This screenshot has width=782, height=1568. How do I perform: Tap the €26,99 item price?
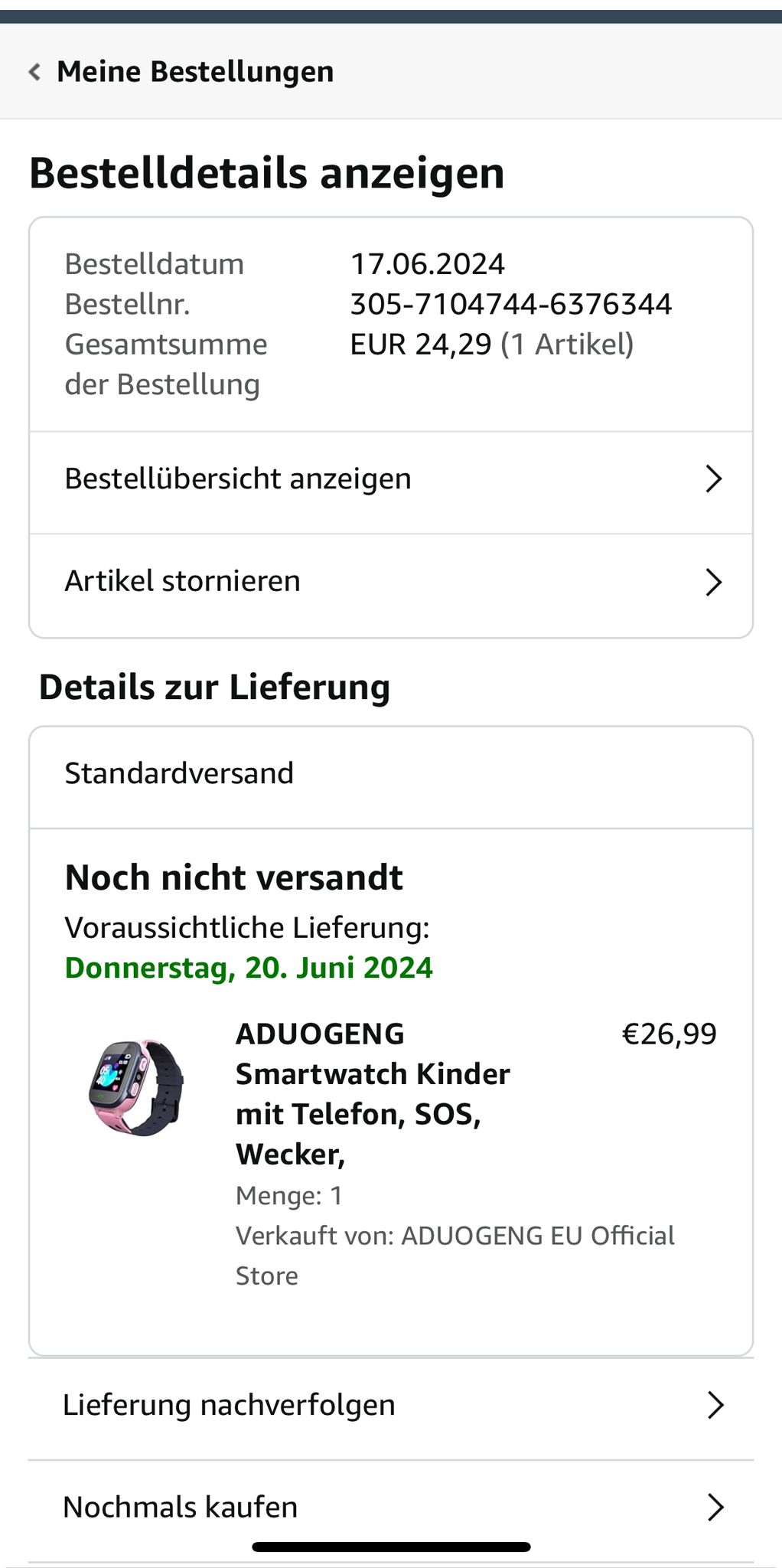669,1034
